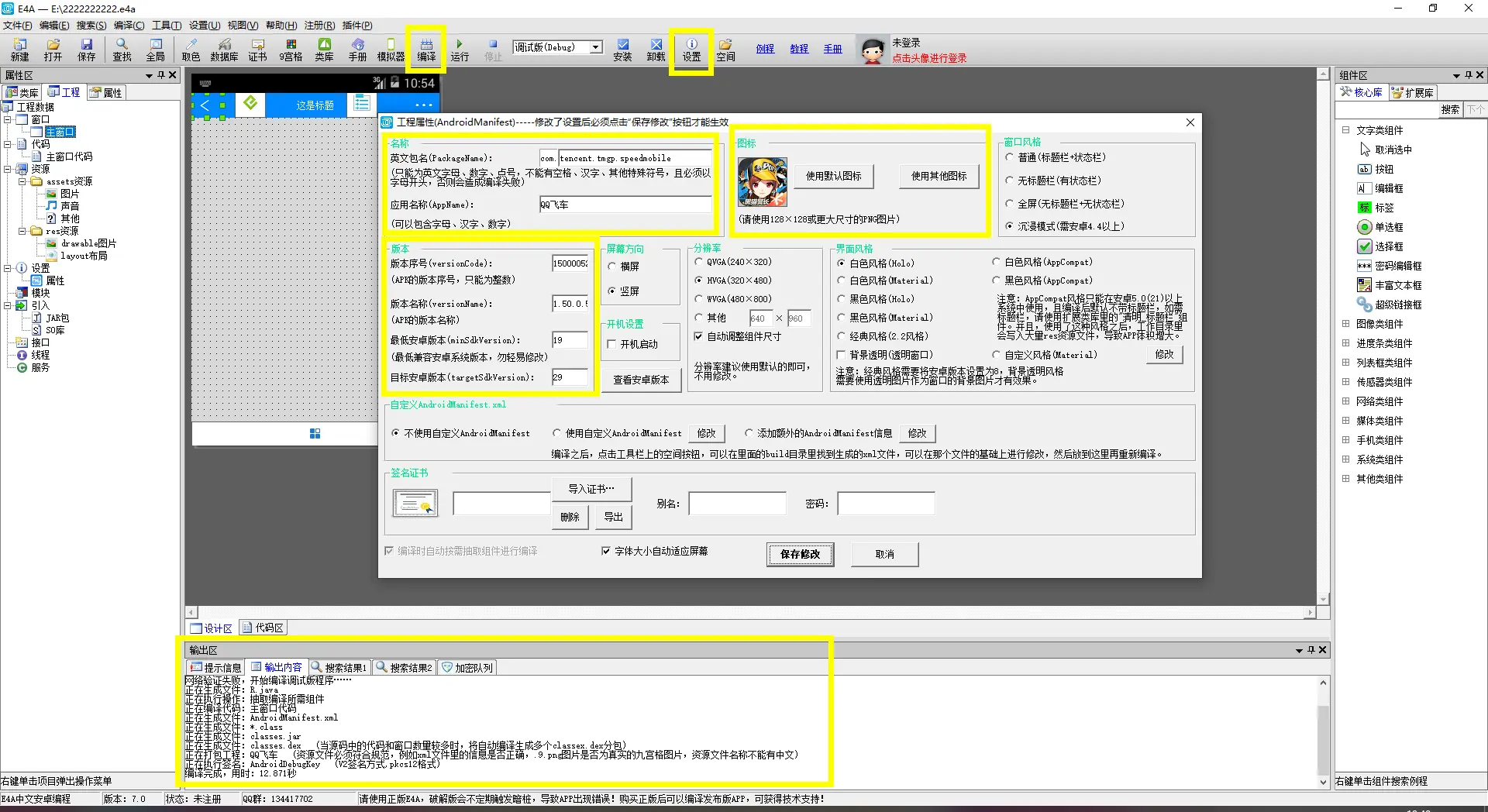The image size is (1488, 812).
Task: Open the 查找 (Find) tool
Action: click(x=122, y=50)
